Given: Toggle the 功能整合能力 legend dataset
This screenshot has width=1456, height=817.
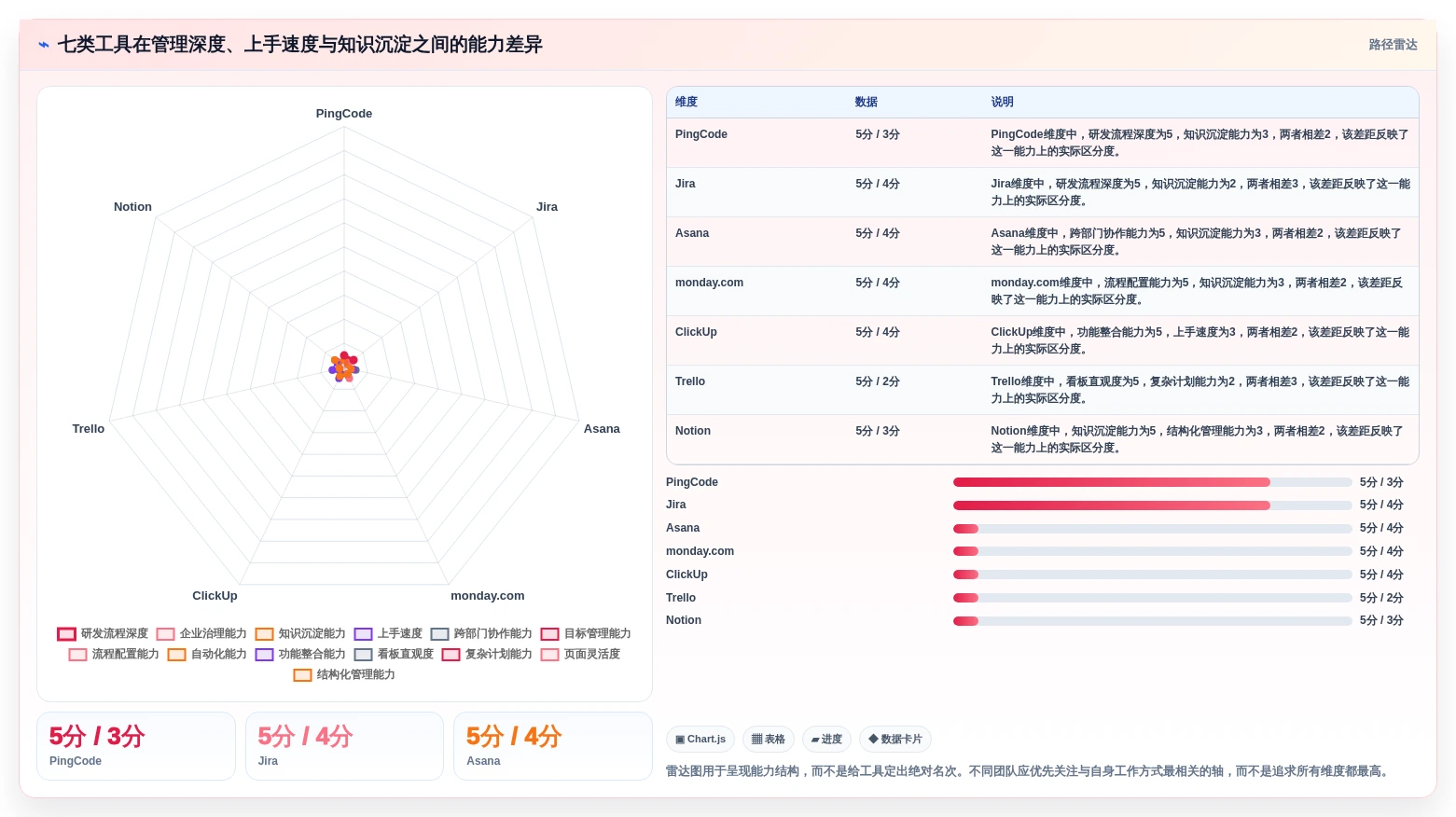Looking at the screenshot, I should 300,654.
